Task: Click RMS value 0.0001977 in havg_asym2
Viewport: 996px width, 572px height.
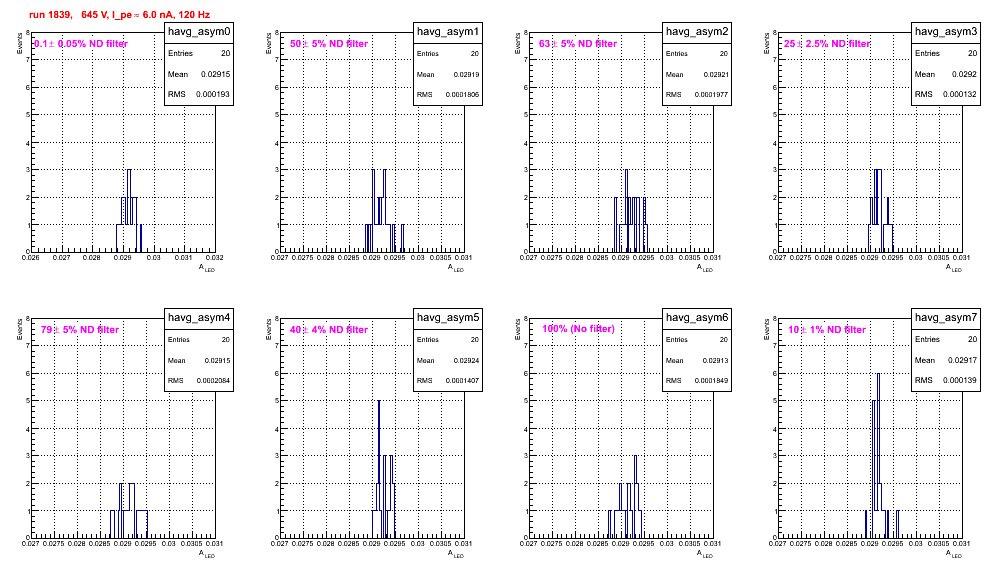Action: (711, 95)
